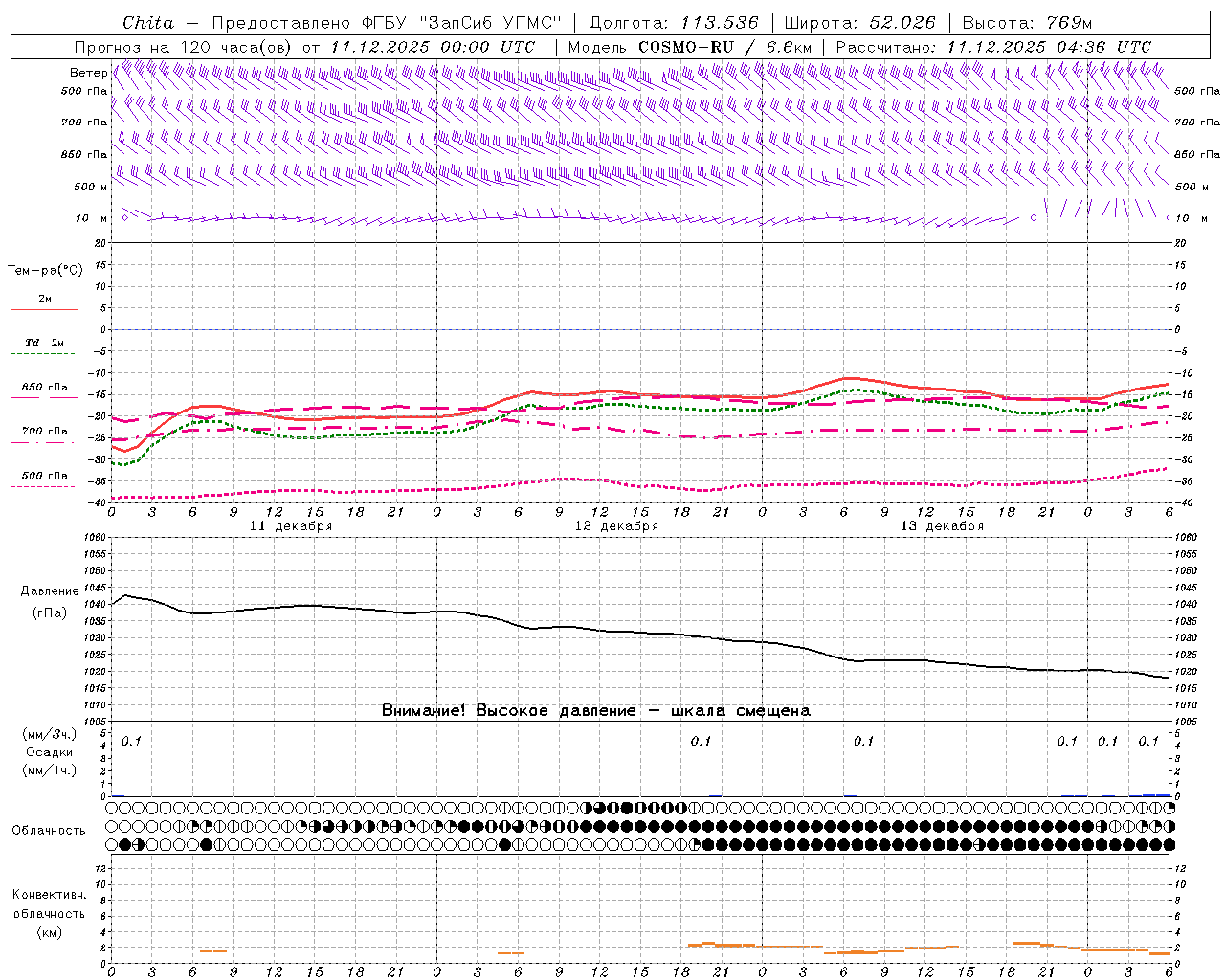Select the longitude value "Долгота: 113.536"

(674, 23)
